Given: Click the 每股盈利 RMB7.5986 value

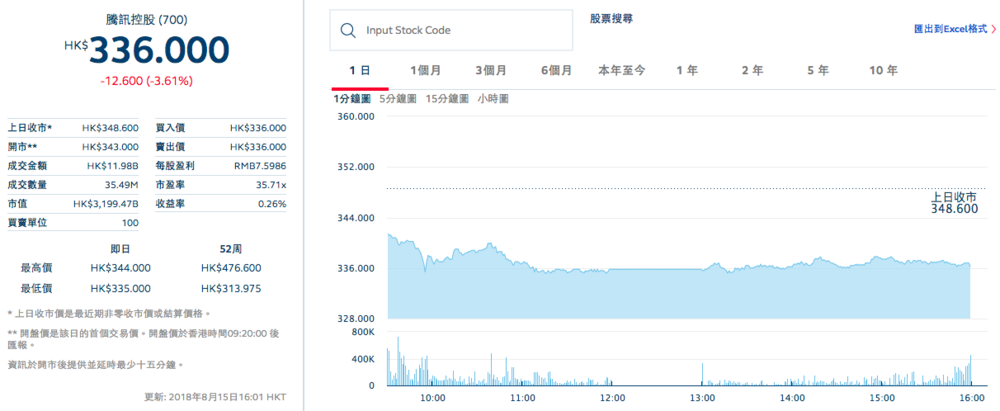Looking at the screenshot, I should [x=260, y=166].
